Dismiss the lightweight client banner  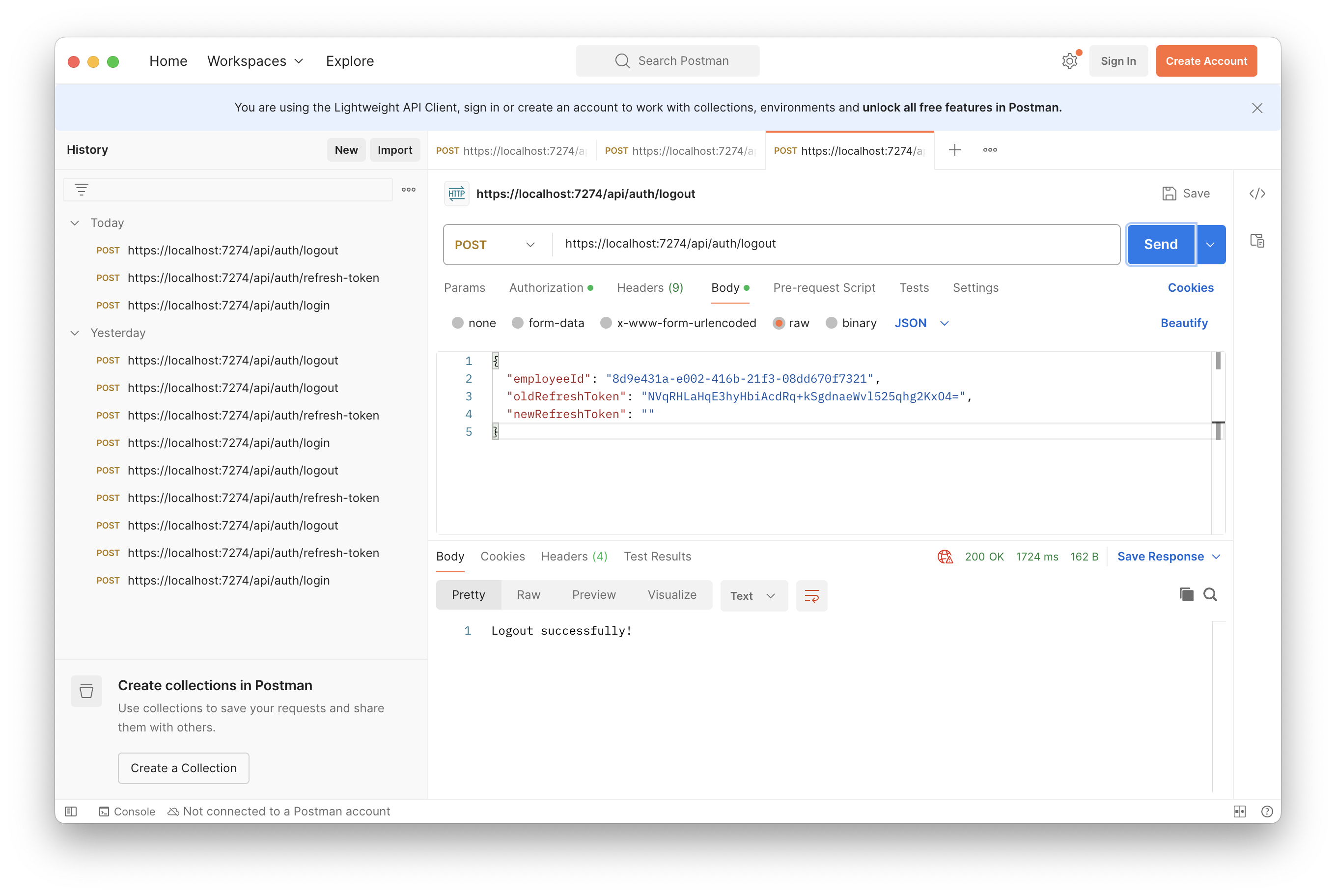click(1257, 108)
